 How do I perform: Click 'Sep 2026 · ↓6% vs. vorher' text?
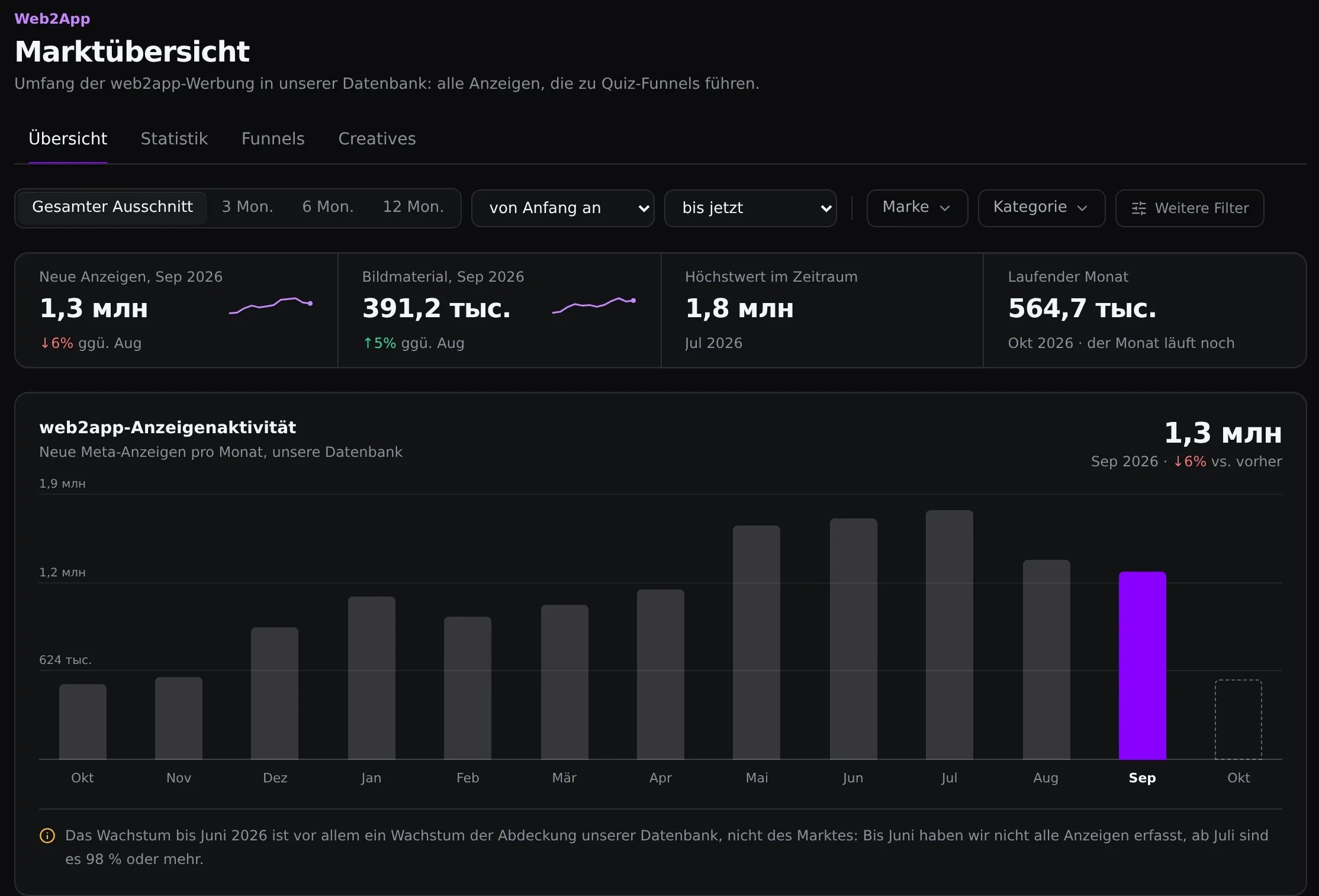(x=1186, y=462)
